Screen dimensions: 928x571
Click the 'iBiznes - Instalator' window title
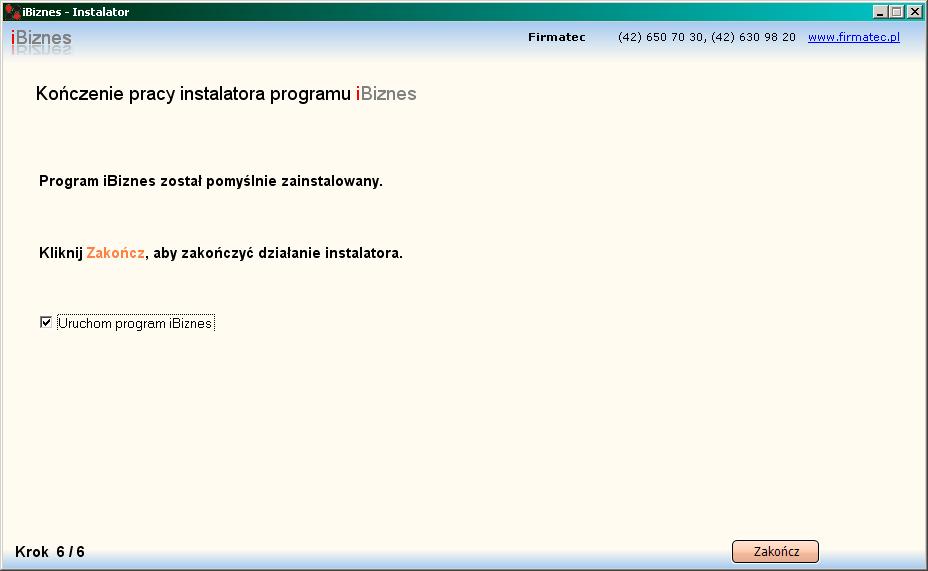(x=76, y=12)
